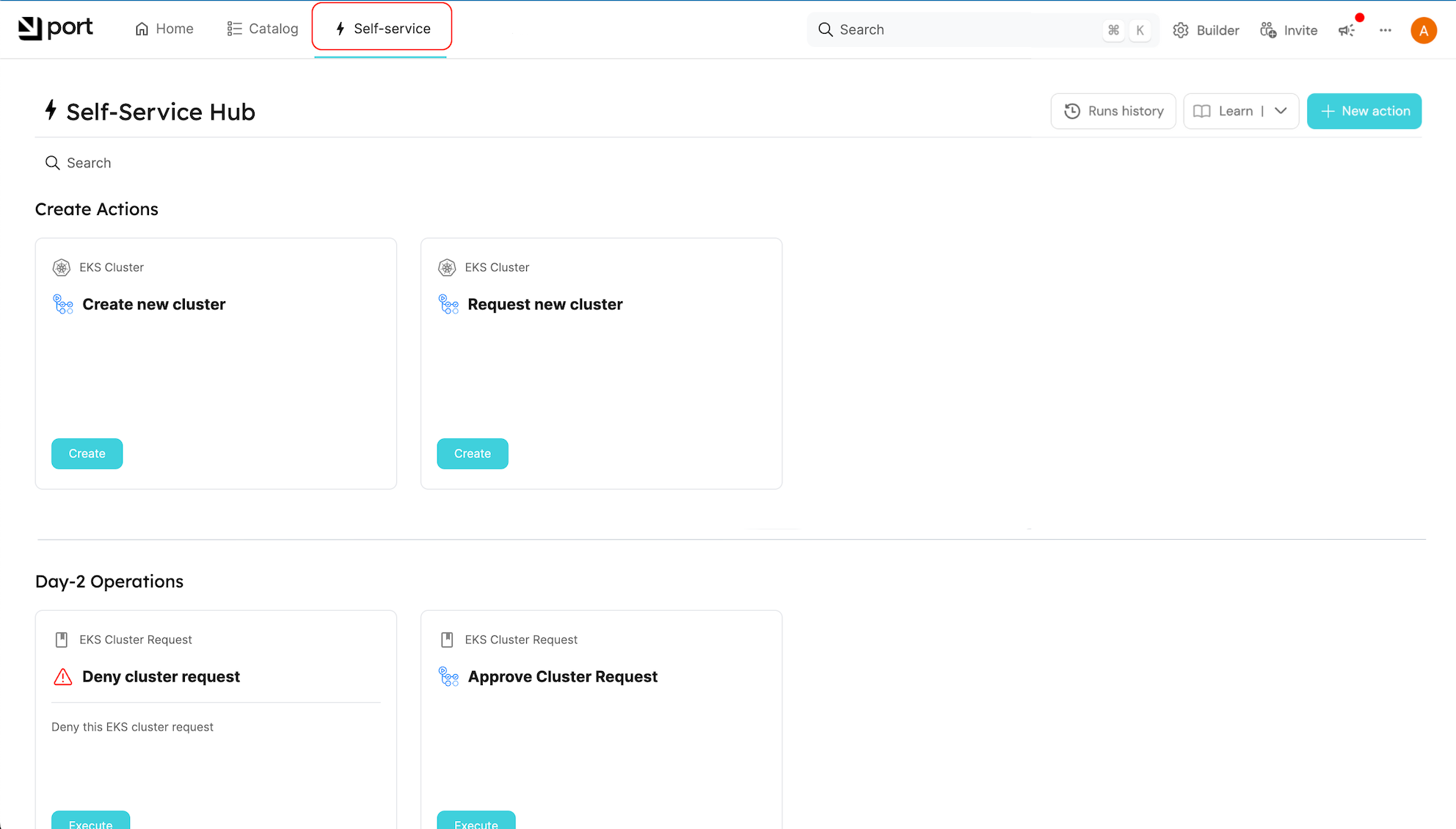
Task: Click the Self-Service Hub search field
Action: pyautogui.click(x=89, y=163)
